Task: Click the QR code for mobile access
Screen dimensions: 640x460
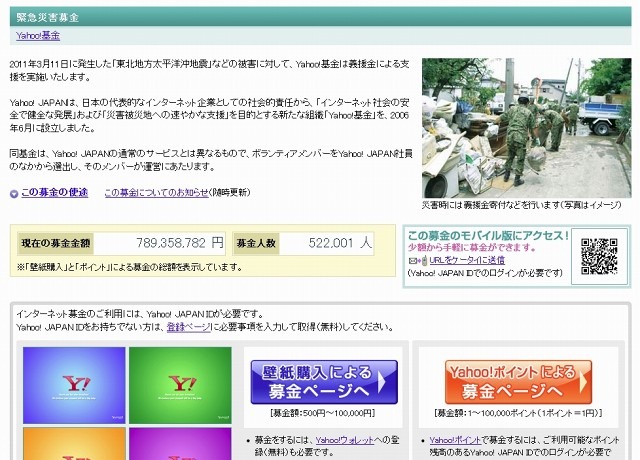Action: (599, 256)
